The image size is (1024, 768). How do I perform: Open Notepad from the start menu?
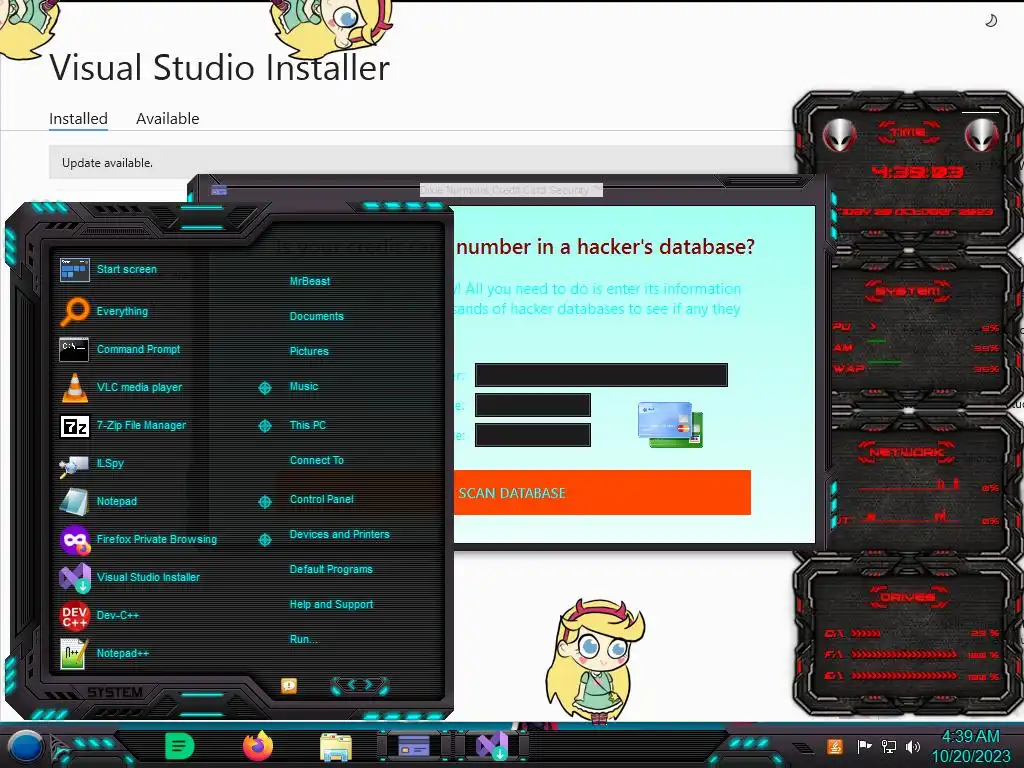(98, 501)
